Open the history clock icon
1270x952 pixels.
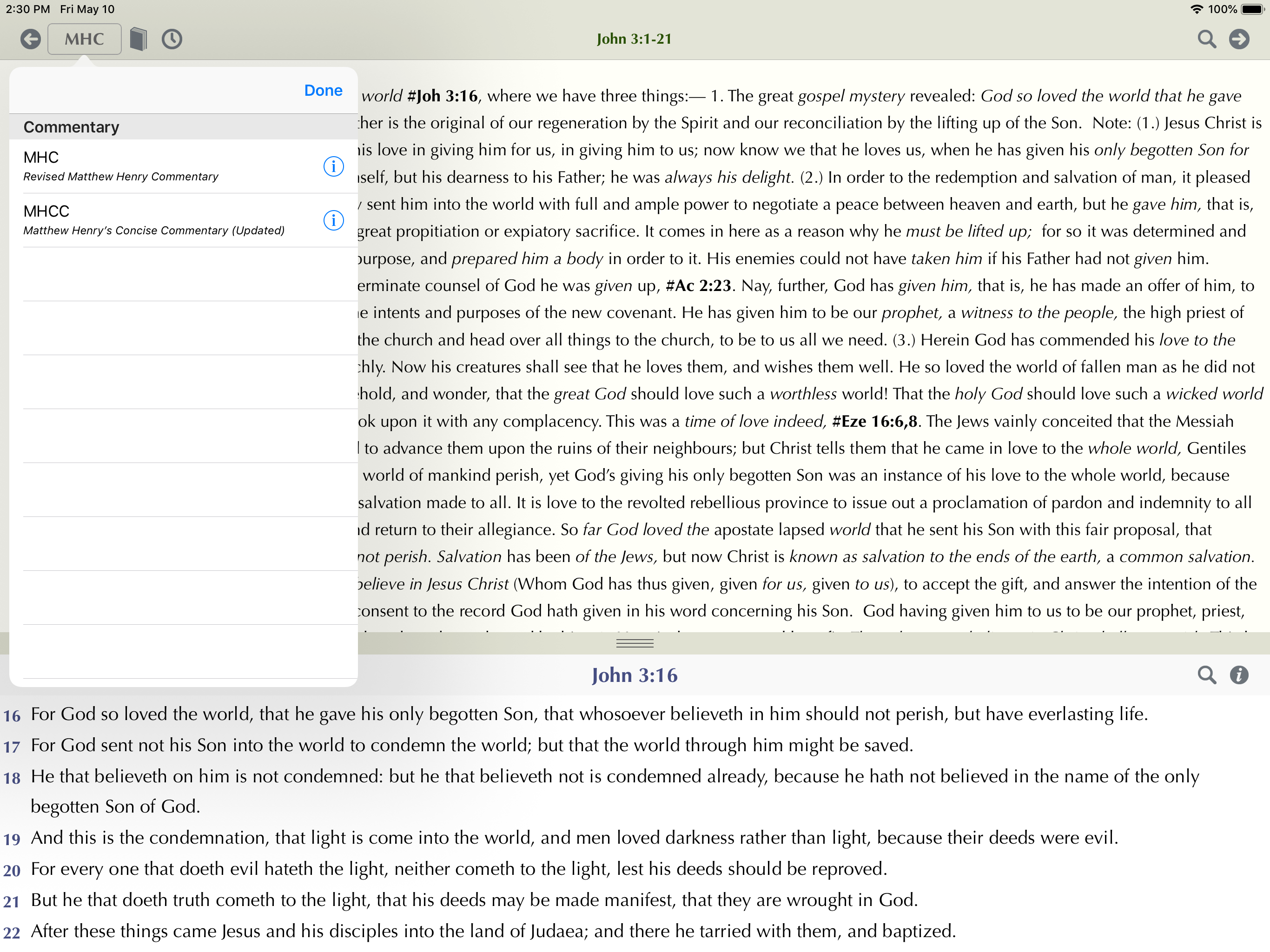(x=172, y=39)
